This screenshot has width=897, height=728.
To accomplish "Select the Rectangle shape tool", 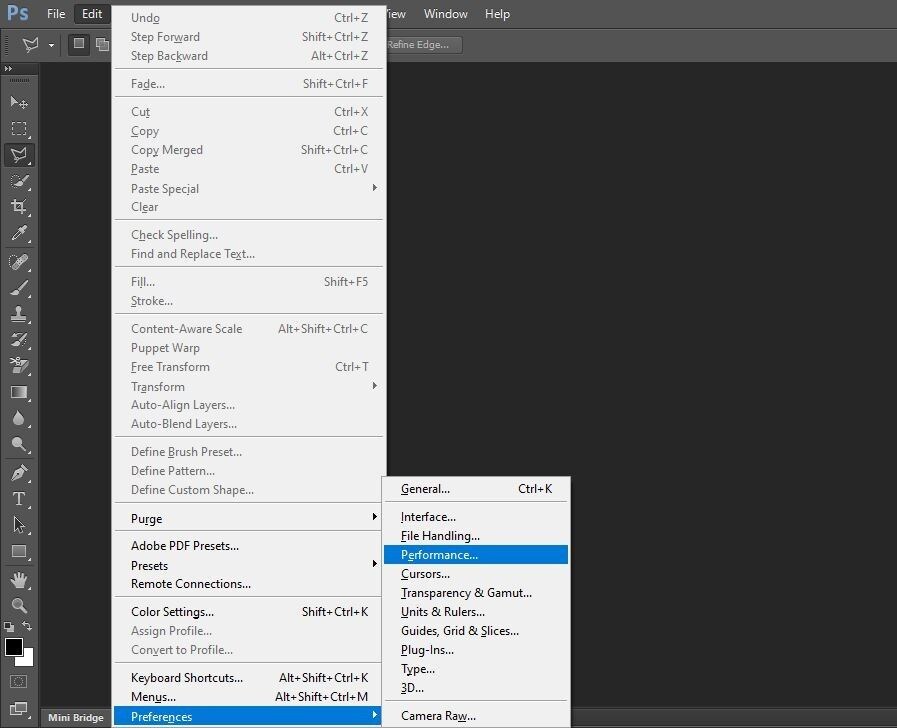I will tap(19, 551).
